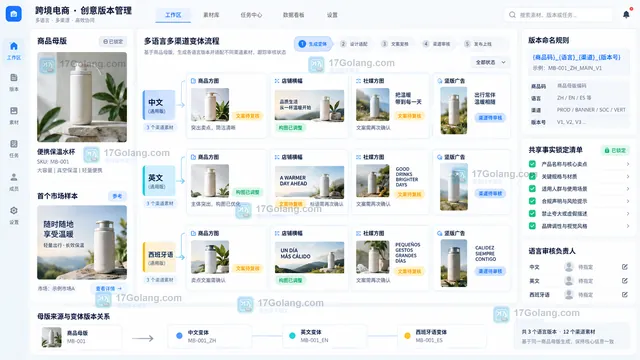The height and width of the screenshot is (360, 640).
Task: Toggle the 适用人群与使用场景 checkbox
Action: (532, 189)
